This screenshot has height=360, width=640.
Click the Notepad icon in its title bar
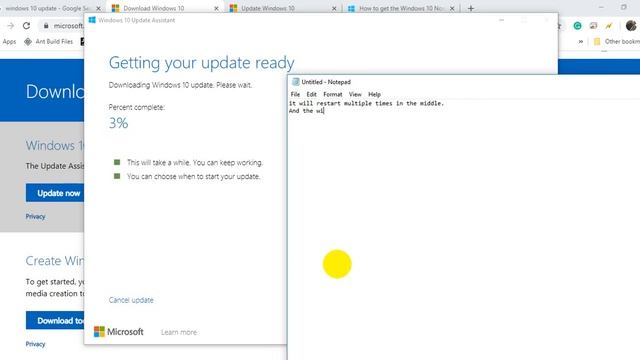[296, 82]
